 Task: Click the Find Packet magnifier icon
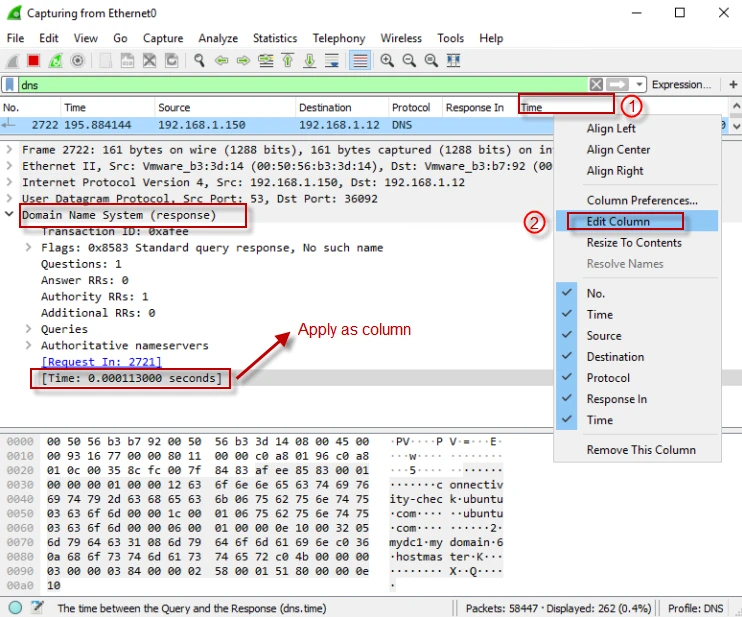[x=200, y=61]
